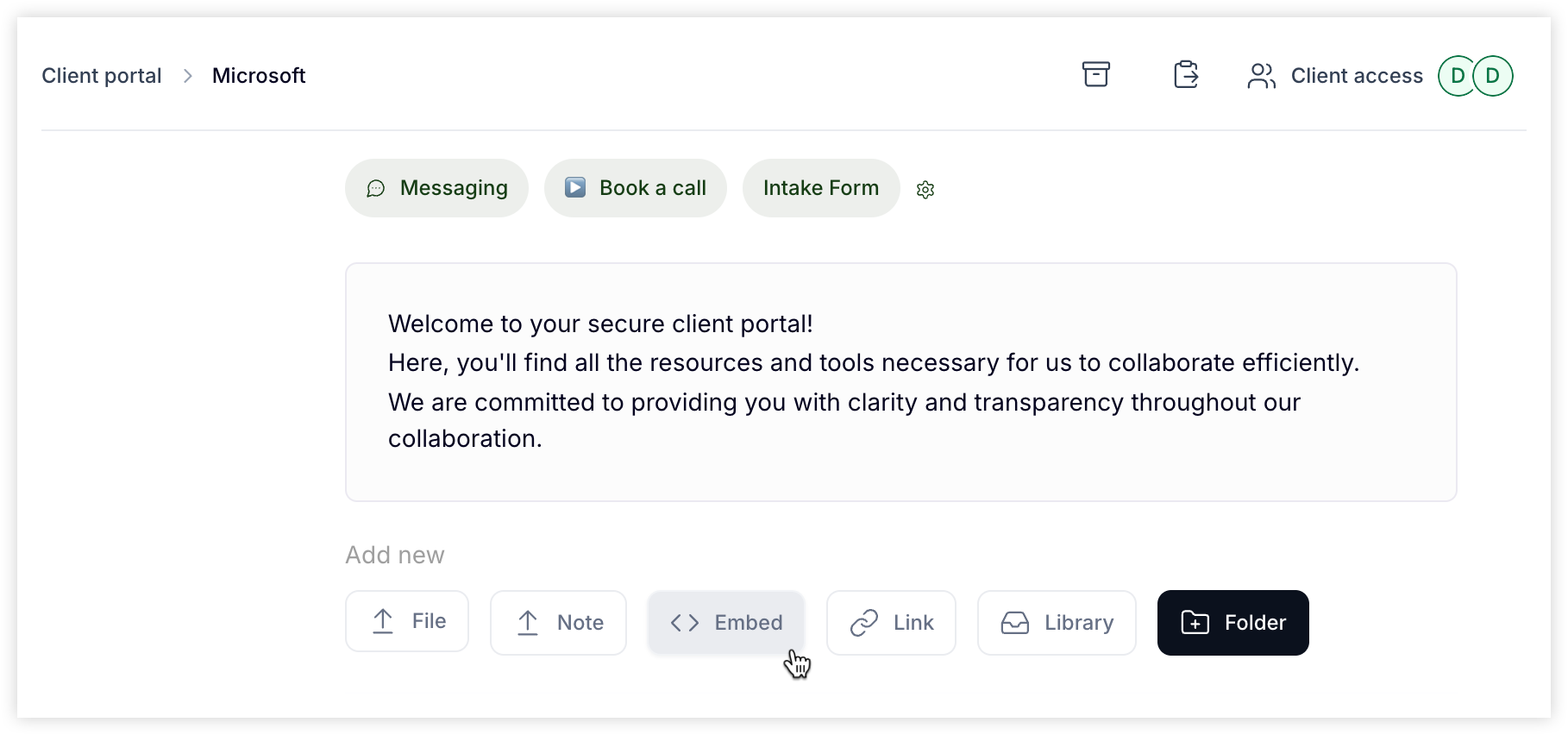This screenshot has width=1568, height=735.
Task: Click the speech bubble Messaging icon
Action: [376, 188]
